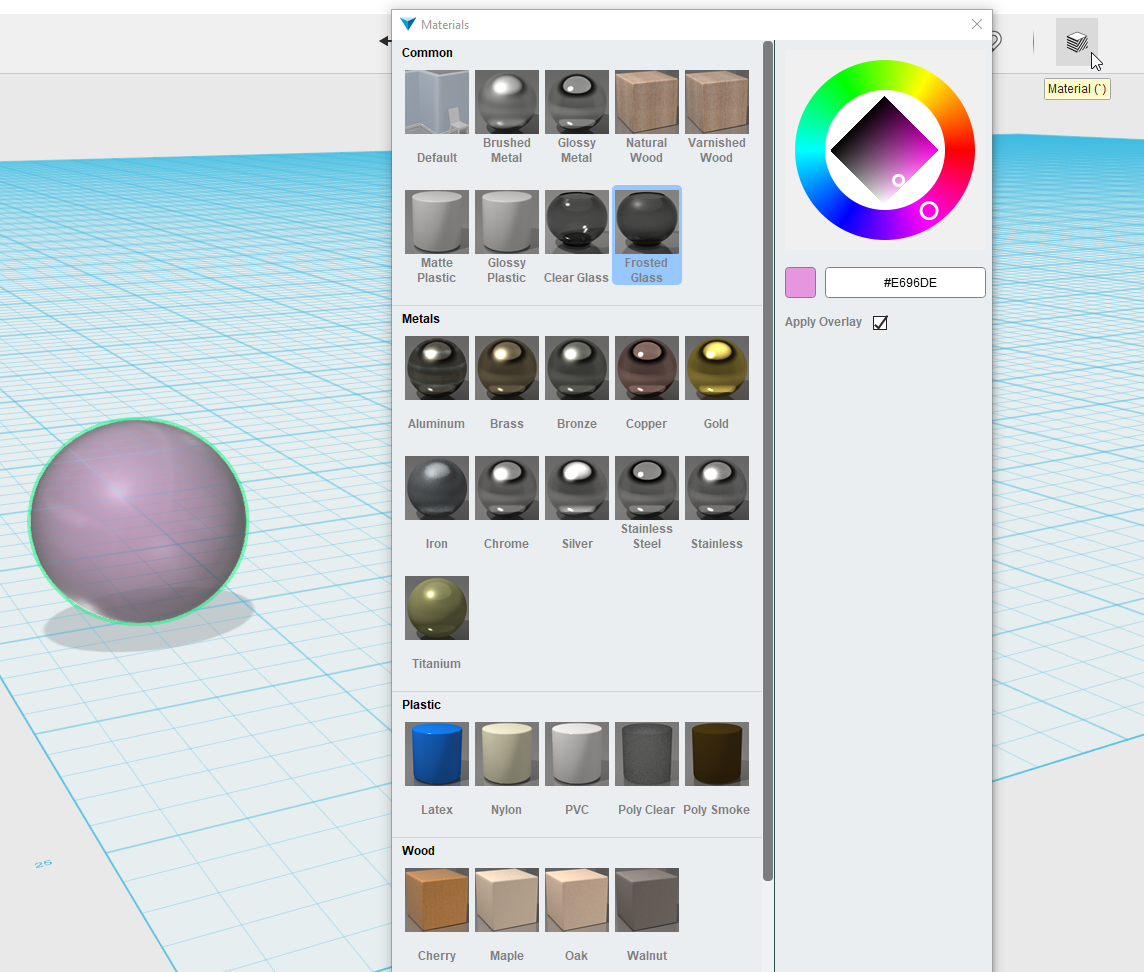This screenshot has width=1144, height=972.
Task: Select the Matte Plastic material
Action: tap(436, 222)
